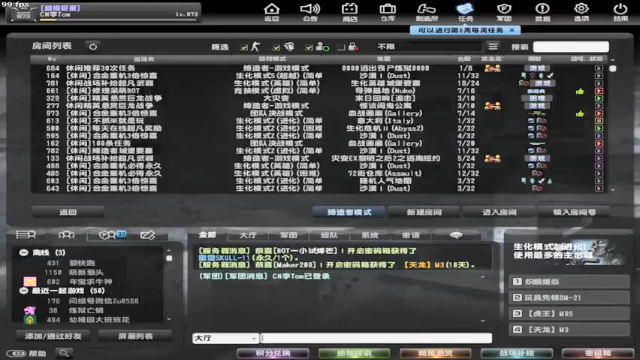The image size is (640, 360).
Task: Open the 制造所 crafting icon
Action: [x=427, y=11]
